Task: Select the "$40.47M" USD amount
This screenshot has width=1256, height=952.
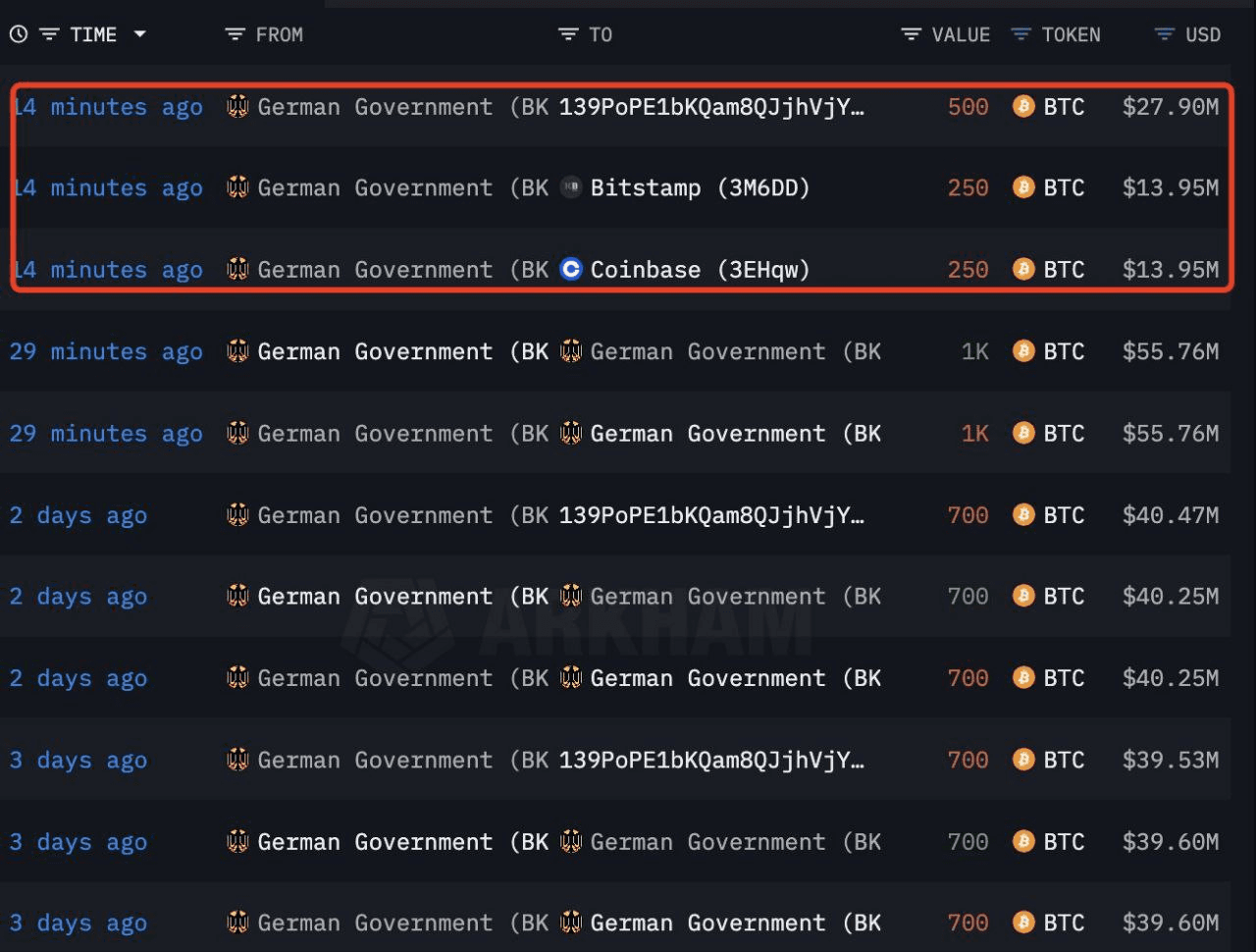Action: (x=1171, y=515)
